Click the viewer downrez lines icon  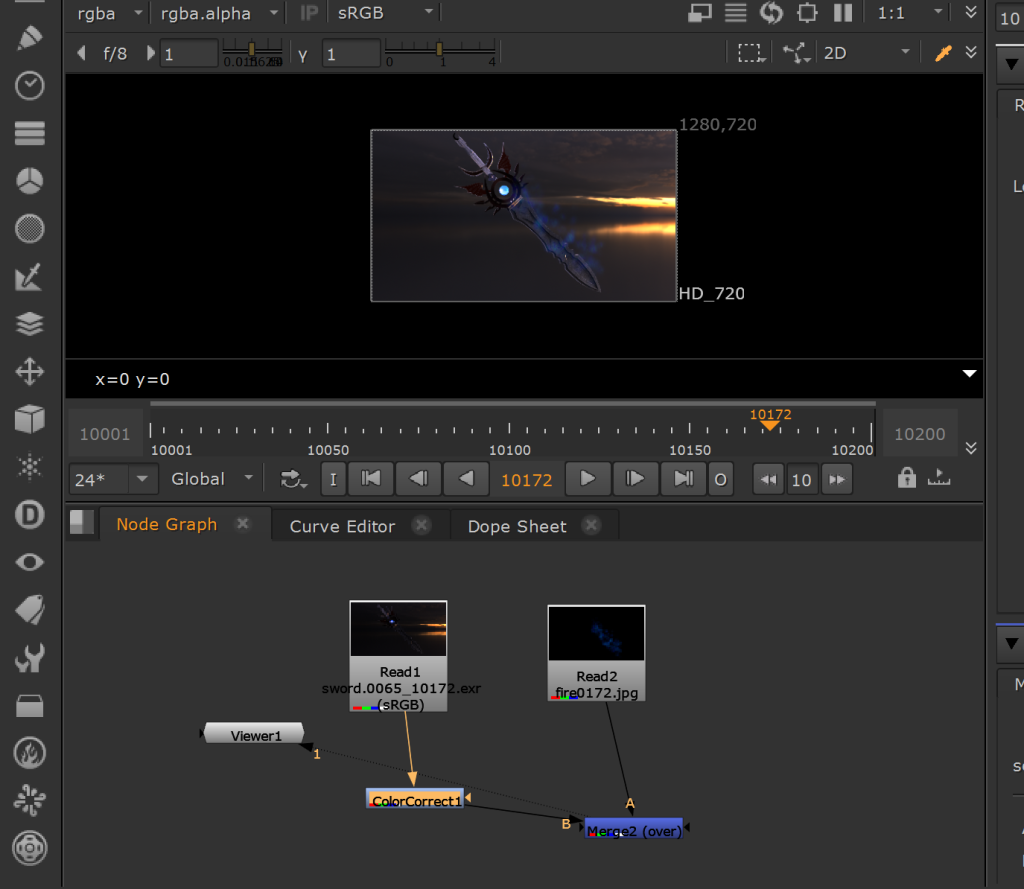coord(735,12)
